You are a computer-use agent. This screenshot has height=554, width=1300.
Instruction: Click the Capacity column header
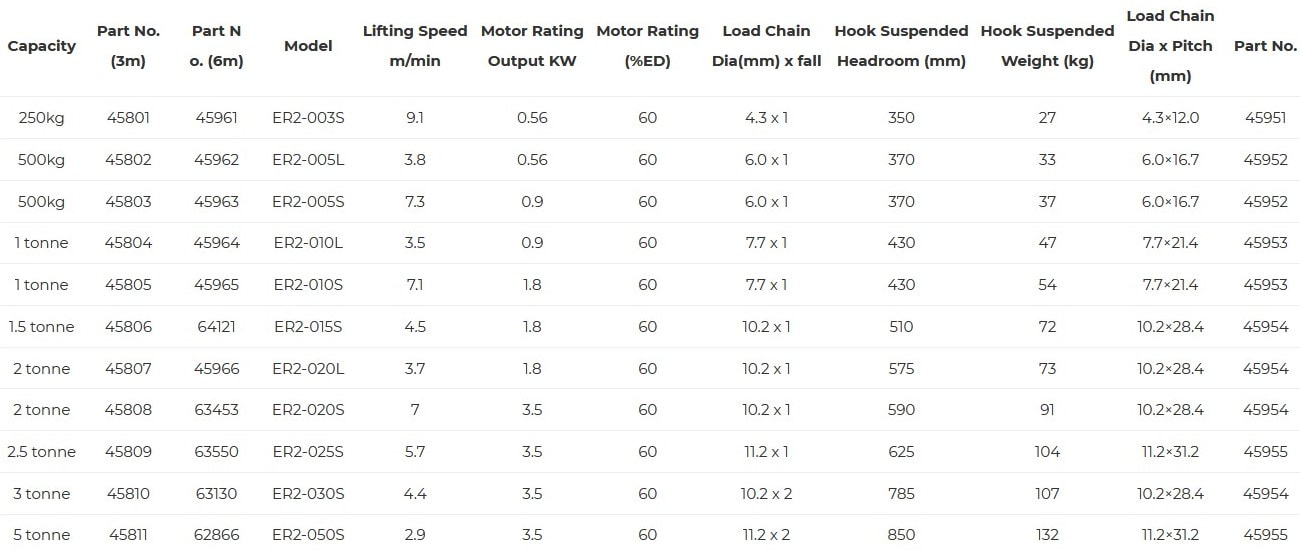tap(41, 46)
